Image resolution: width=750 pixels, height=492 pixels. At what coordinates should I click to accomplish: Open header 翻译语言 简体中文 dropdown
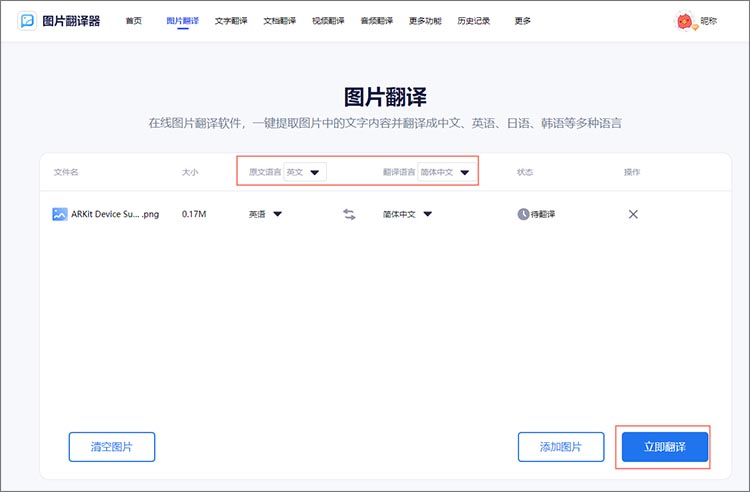pos(447,172)
